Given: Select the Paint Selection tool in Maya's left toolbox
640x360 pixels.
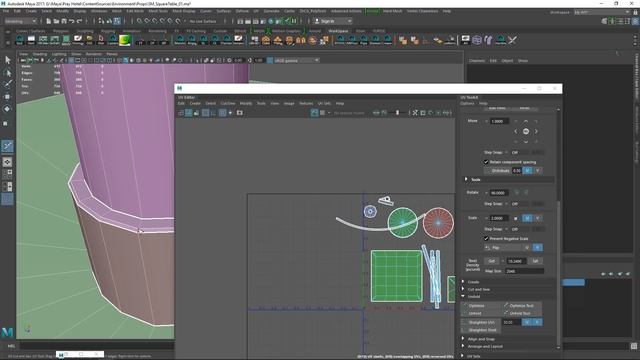Looking at the screenshot, I should 7,84.
